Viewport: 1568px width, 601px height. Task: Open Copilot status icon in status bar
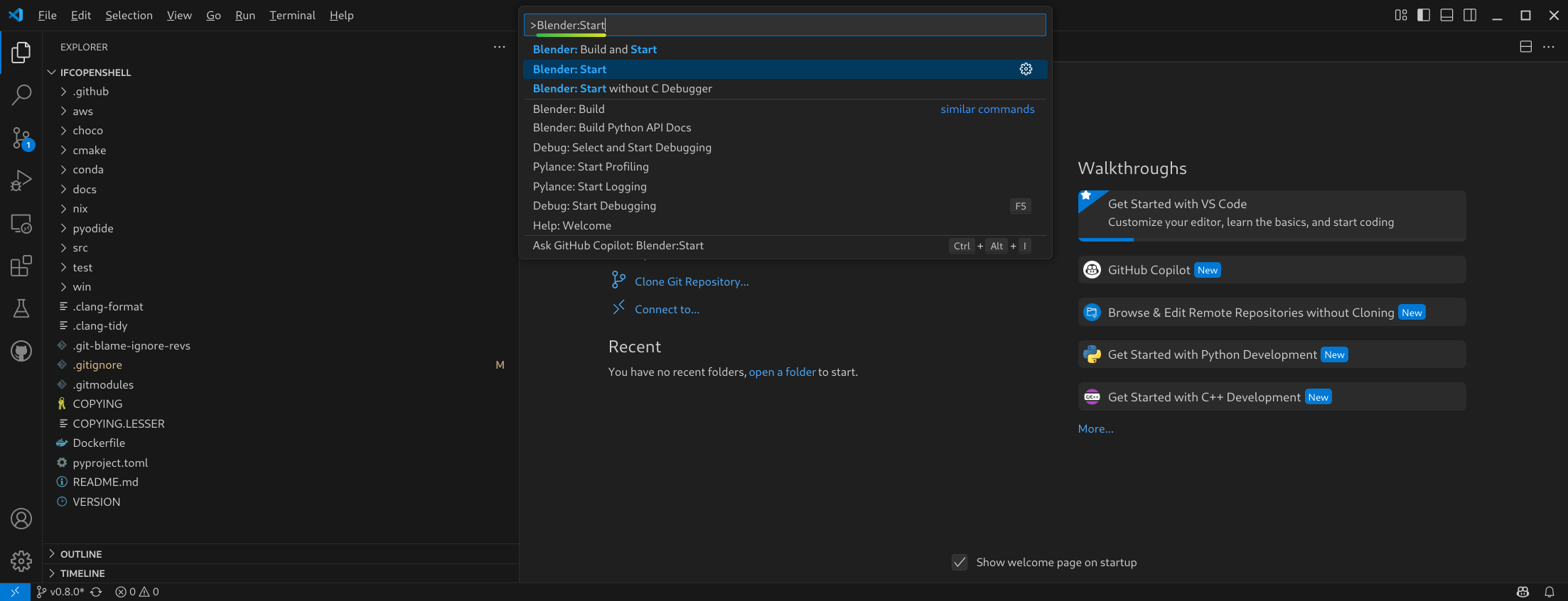1523,592
